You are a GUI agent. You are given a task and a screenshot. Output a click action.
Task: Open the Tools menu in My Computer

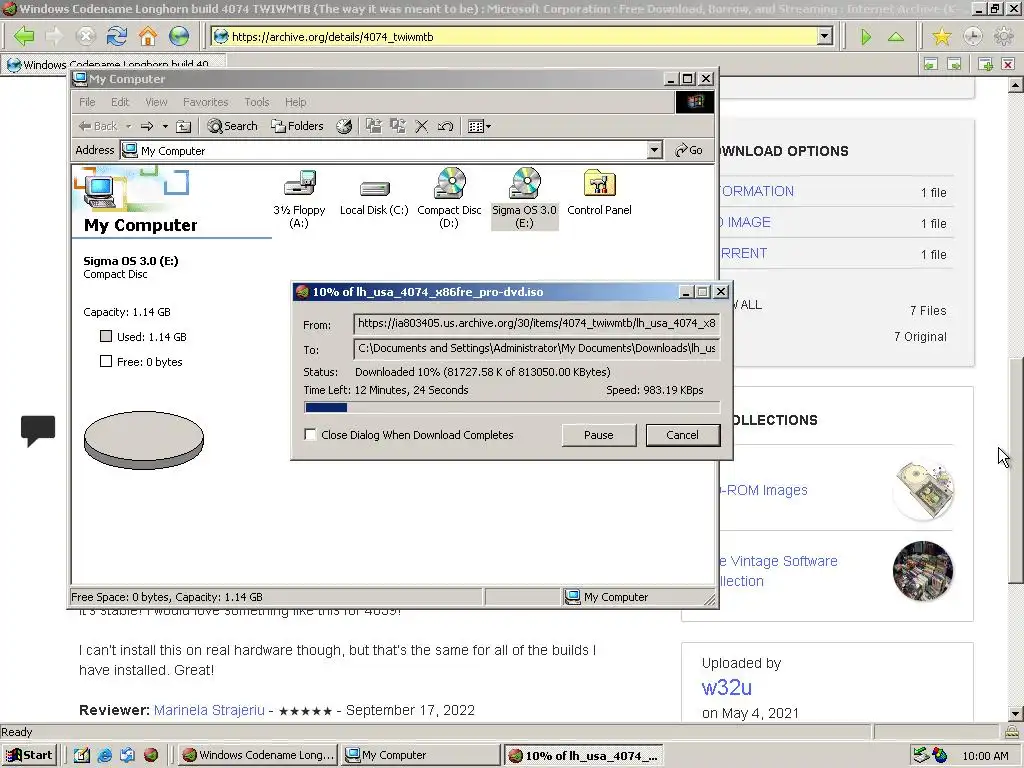(x=257, y=102)
